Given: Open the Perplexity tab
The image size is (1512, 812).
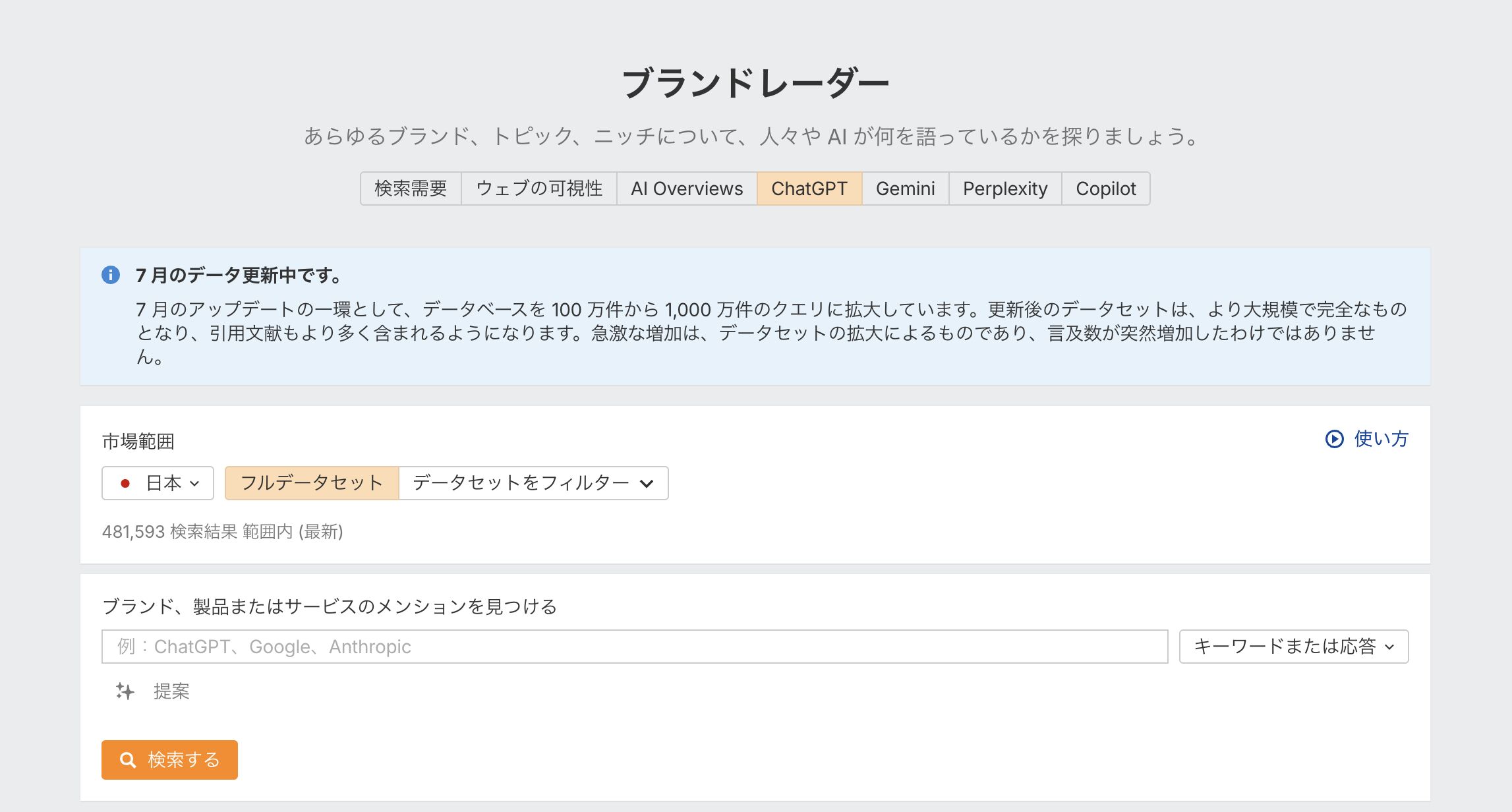Looking at the screenshot, I should tap(1004, 188).
